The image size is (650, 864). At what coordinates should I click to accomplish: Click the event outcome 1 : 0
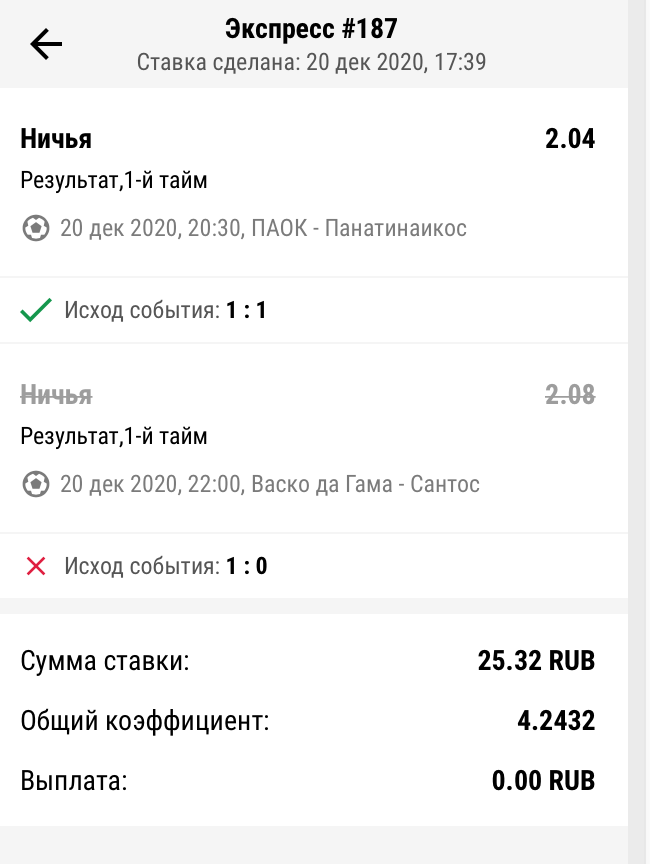tap(246, 567)
